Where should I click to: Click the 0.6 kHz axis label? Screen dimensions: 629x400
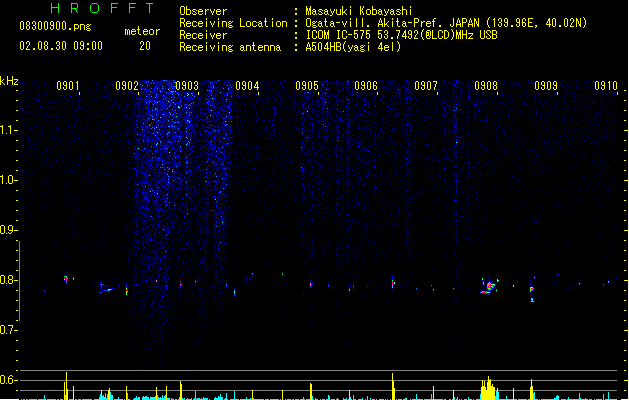point(8,380)
